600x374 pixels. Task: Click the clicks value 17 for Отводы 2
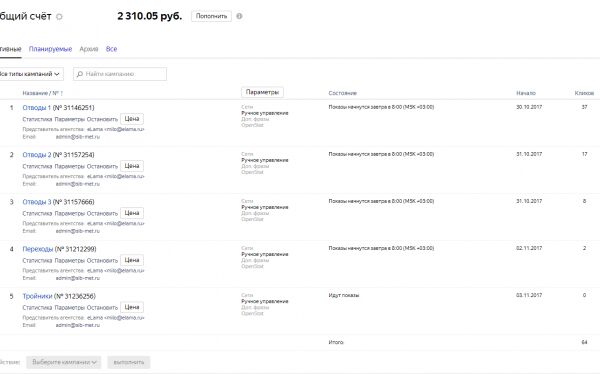pyautogui.click(x=584, y=154)
